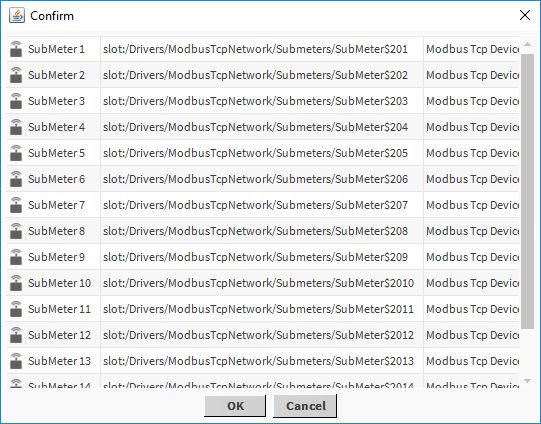Image resolution: width=541 pixels, height=424 pixels.
Task: Click the Java icon in the Confirm title bar
Action: [x=17, y=16]
